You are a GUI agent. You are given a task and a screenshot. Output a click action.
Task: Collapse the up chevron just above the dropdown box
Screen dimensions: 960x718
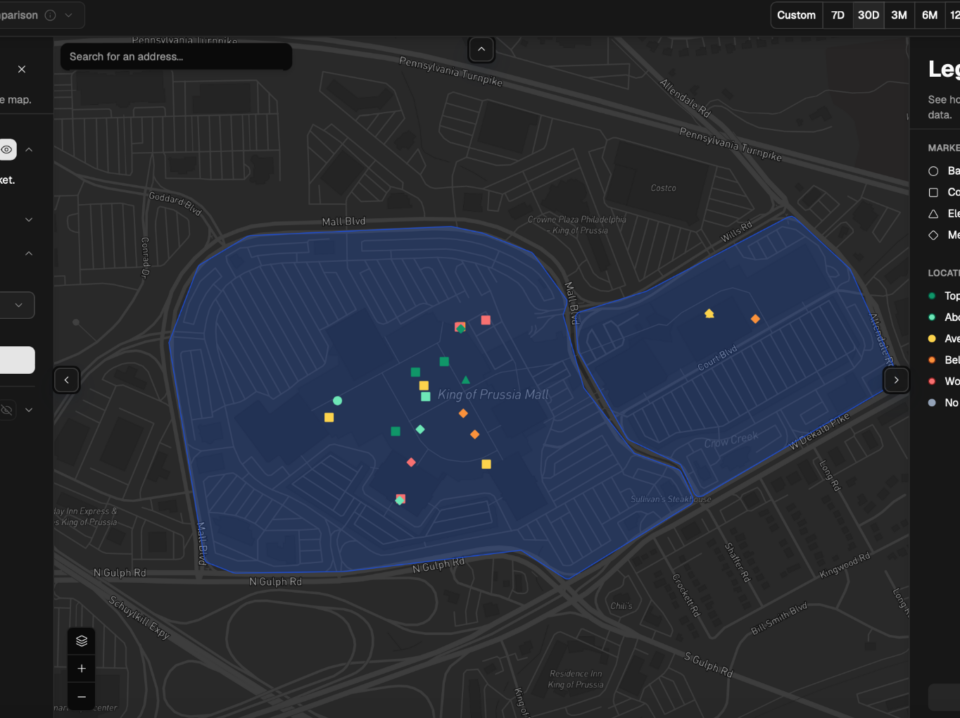click(x=29, y=253)
